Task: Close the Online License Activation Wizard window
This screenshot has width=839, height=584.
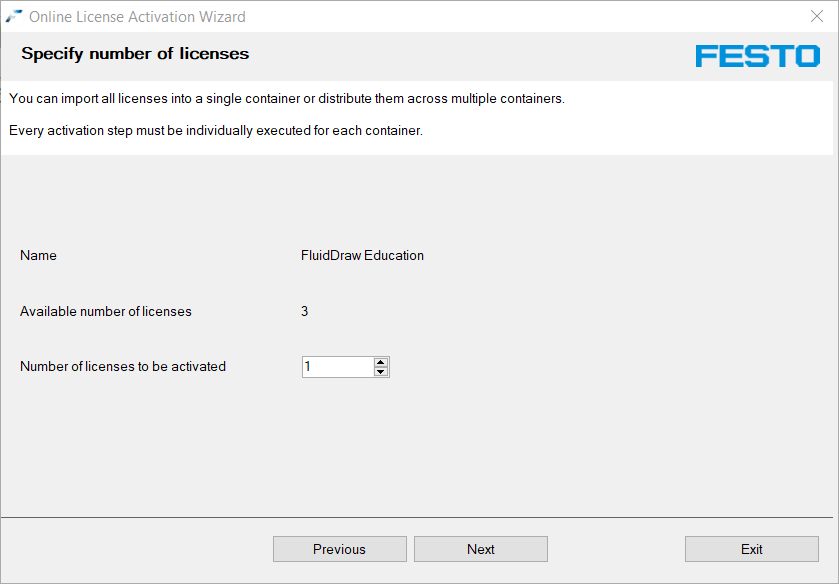Action: [816, 16]
